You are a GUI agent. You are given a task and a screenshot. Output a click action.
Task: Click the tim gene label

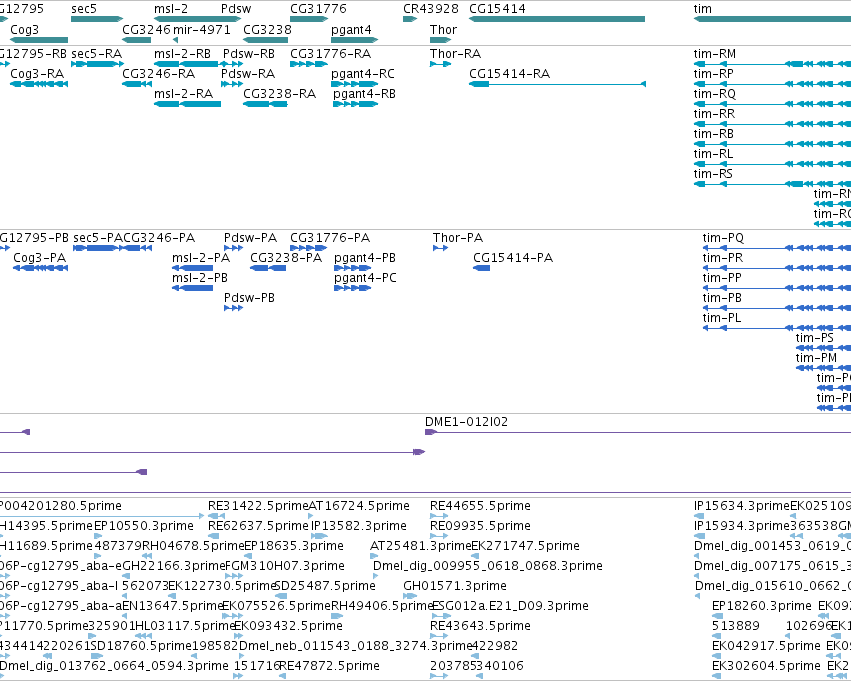702,9
